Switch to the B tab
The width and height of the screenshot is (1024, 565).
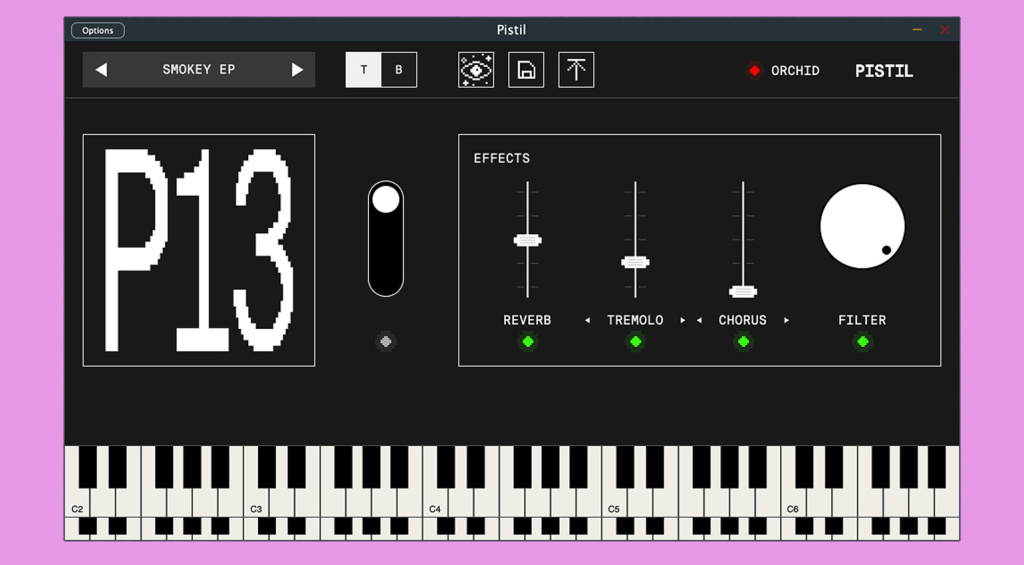click(399, 70)
